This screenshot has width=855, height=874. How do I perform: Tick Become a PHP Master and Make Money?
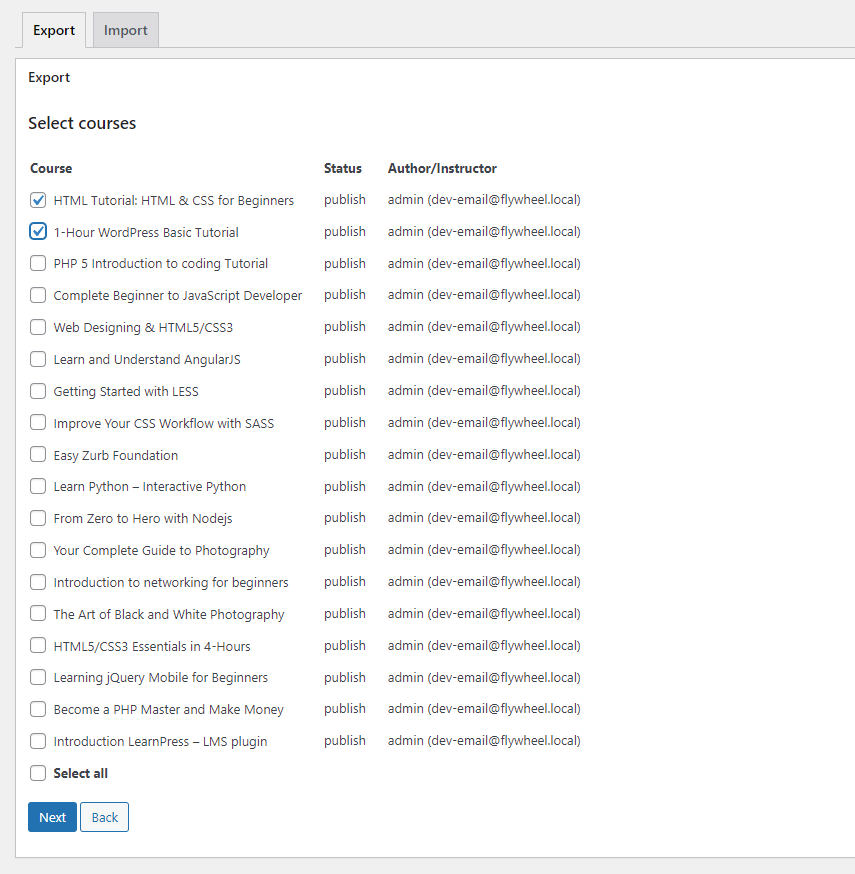tap(38, 709)
